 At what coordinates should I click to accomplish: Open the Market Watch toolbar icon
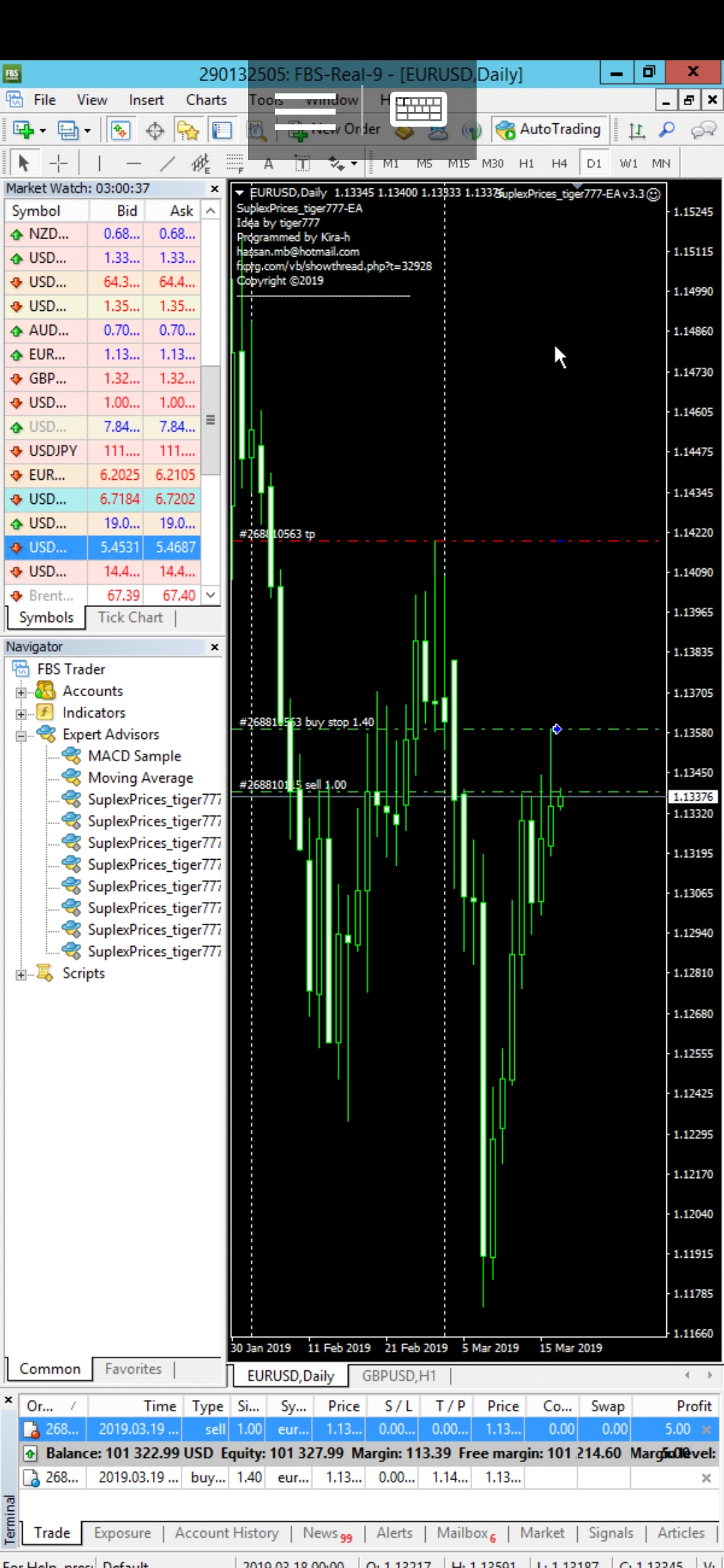tap(121, 130)
